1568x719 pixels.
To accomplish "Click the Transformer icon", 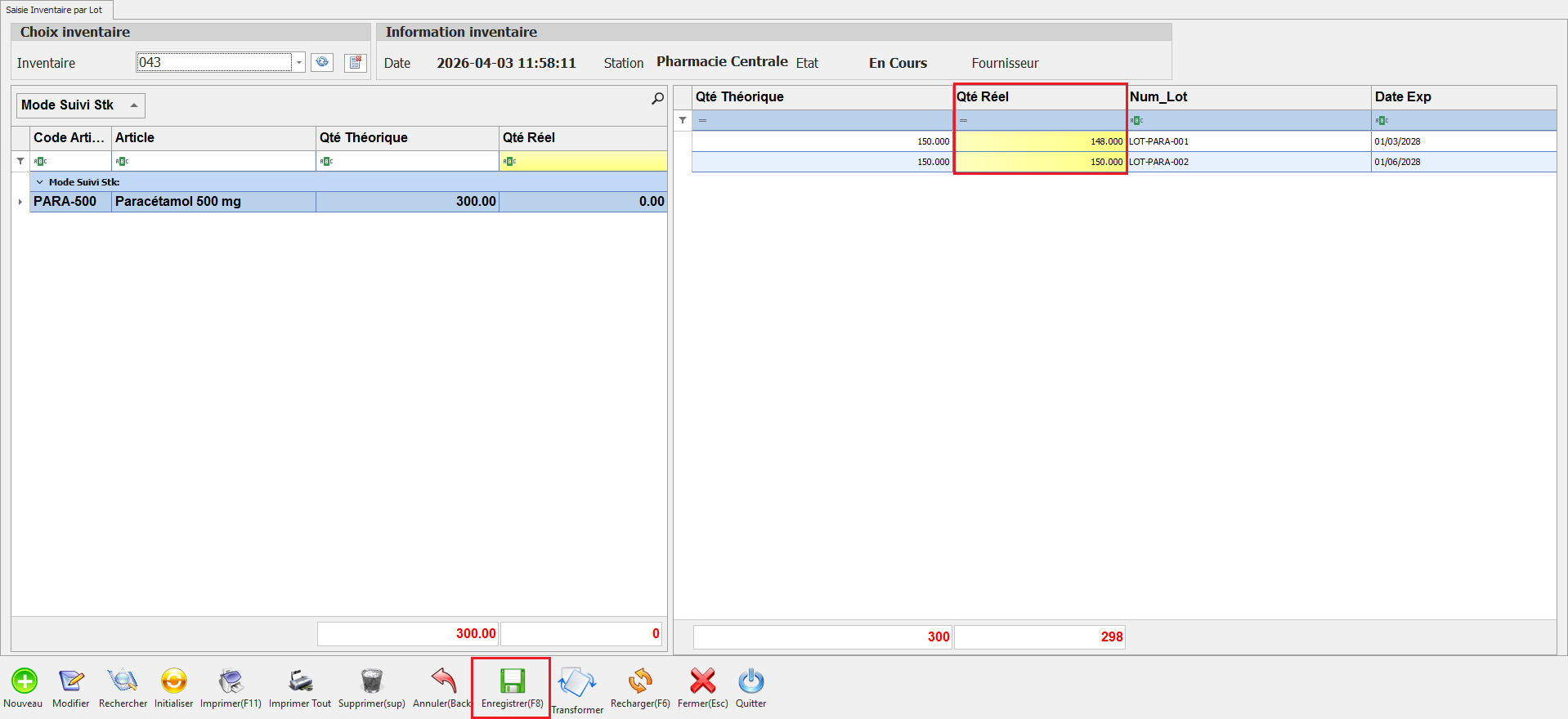I will 577,683.
